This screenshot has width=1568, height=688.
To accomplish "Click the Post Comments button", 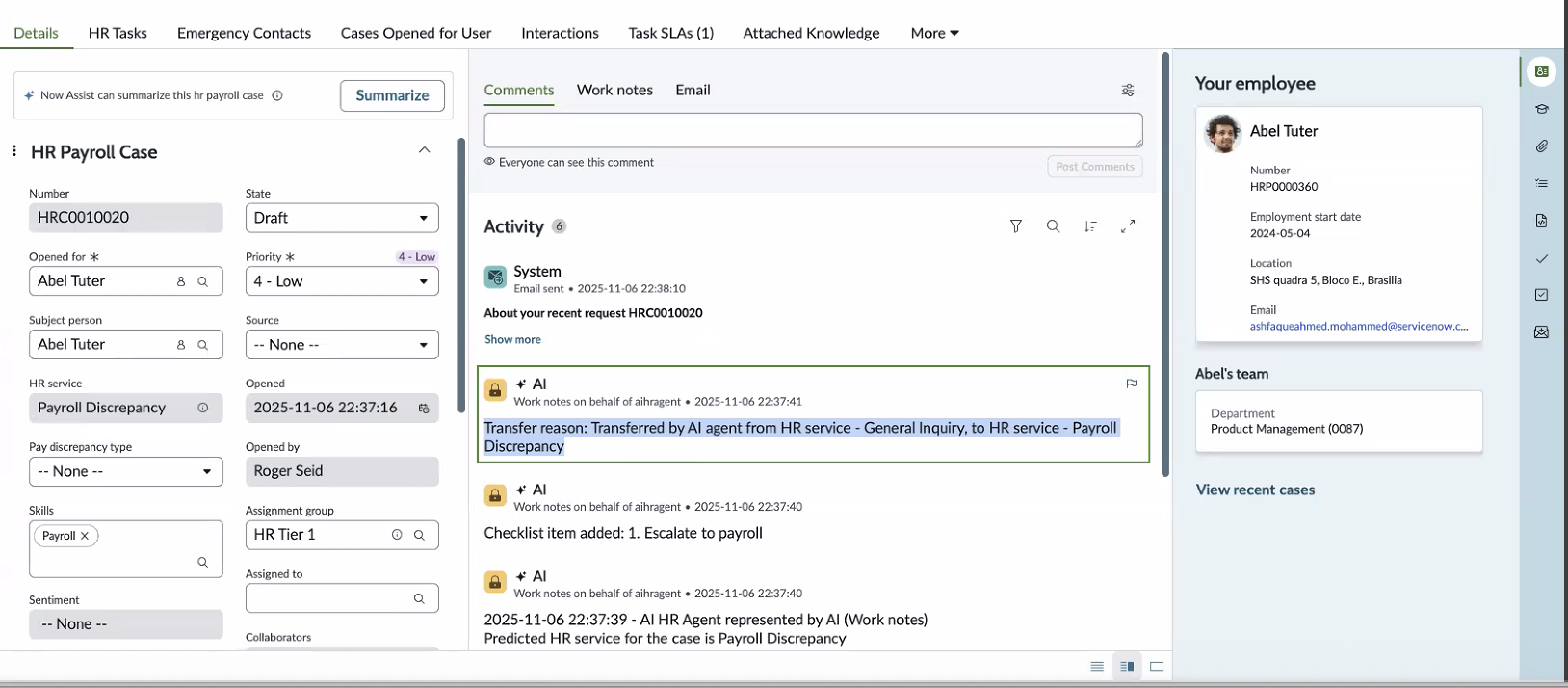I will [1095, 167].
